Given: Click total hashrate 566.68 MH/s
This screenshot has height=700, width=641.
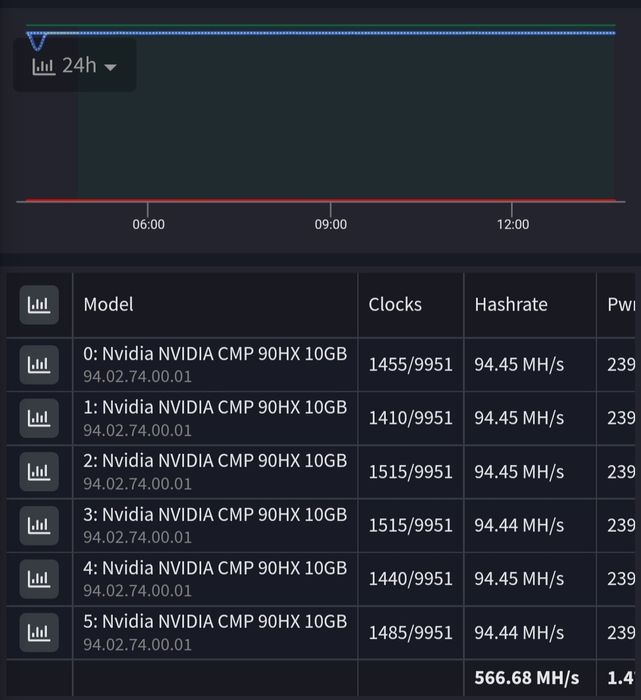Looking at the screenshot, I should pos(527,678).
